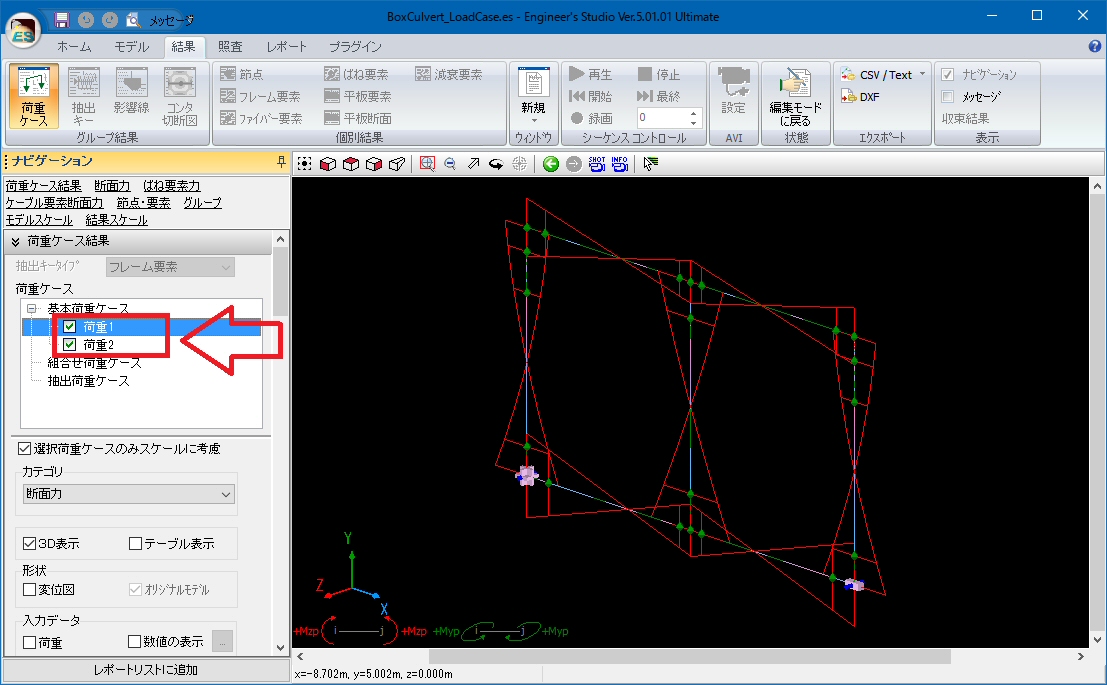1107x685 pixels.
Task: Enable the メッセージ display checkbox in ribbon
Action: 947,97
